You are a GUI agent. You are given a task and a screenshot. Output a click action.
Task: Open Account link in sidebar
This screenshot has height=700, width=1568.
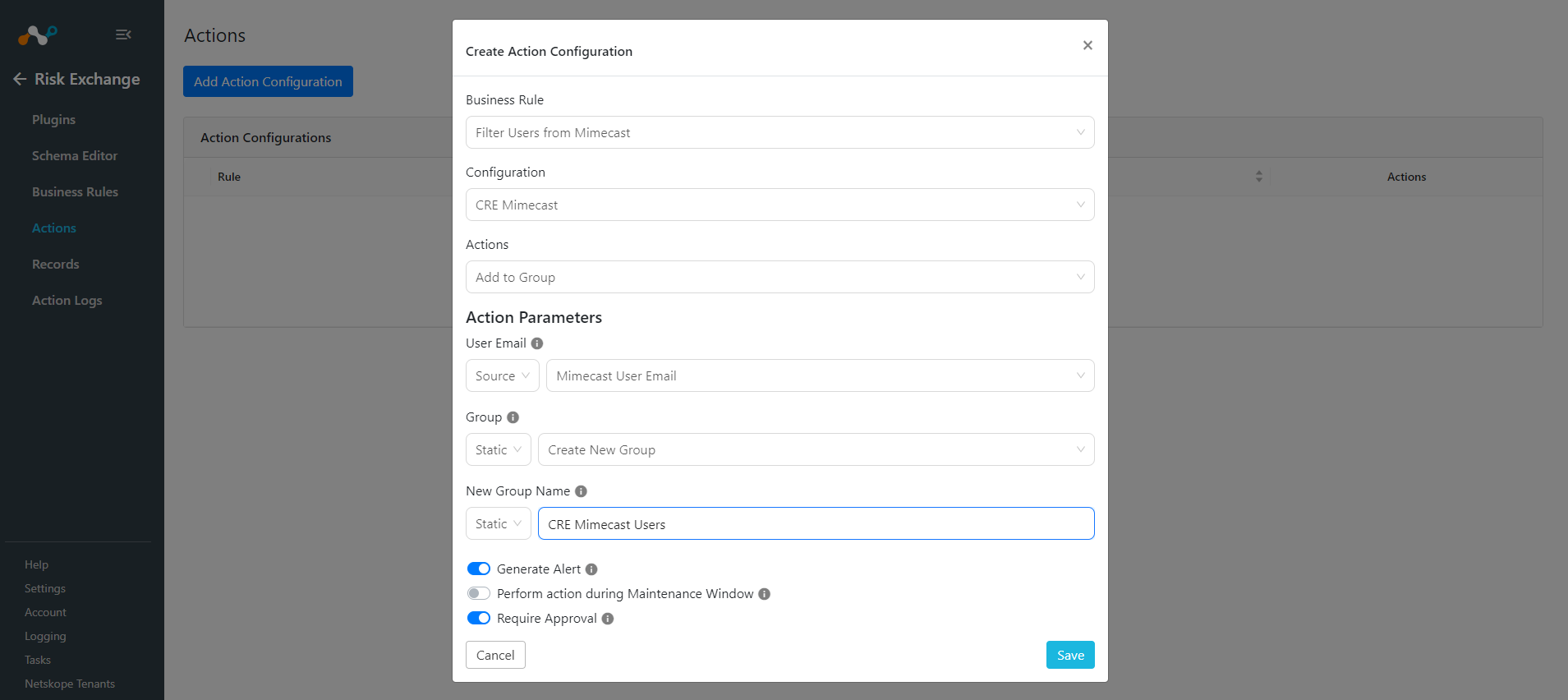(45, 612)
